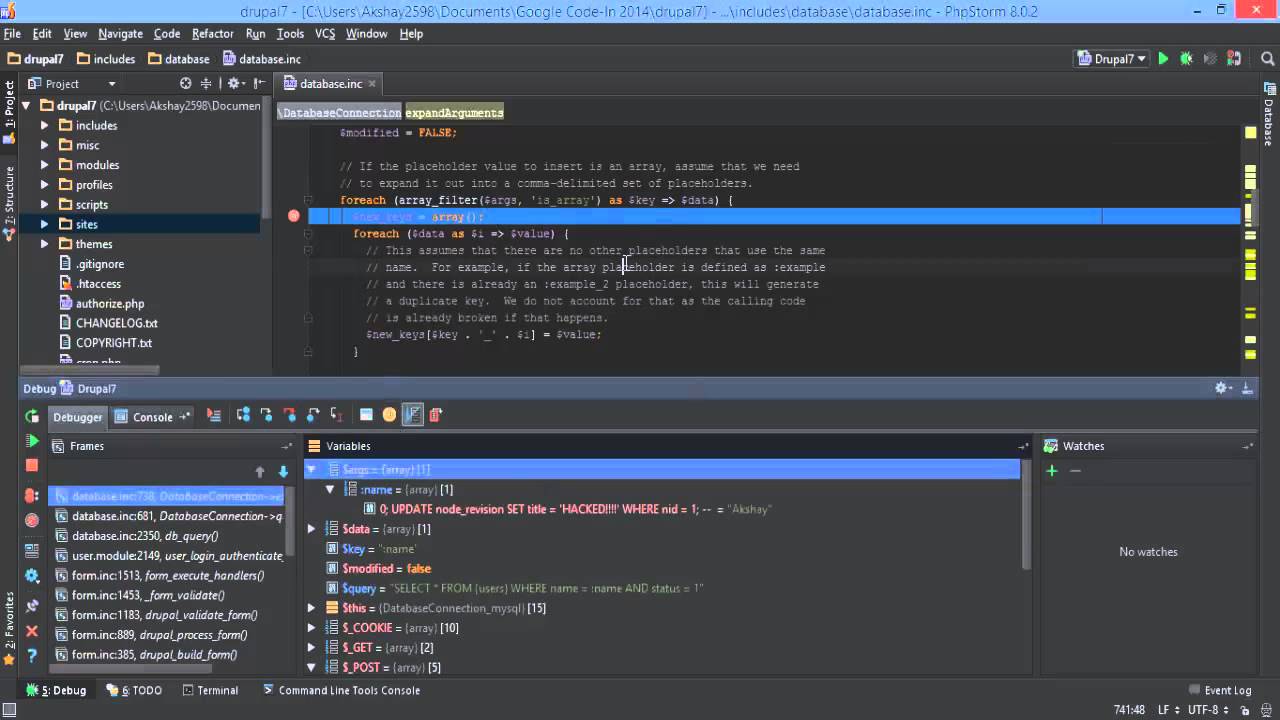1280x720 pixels.
Task: Open the Refactor menu
Action: [212, 33]
